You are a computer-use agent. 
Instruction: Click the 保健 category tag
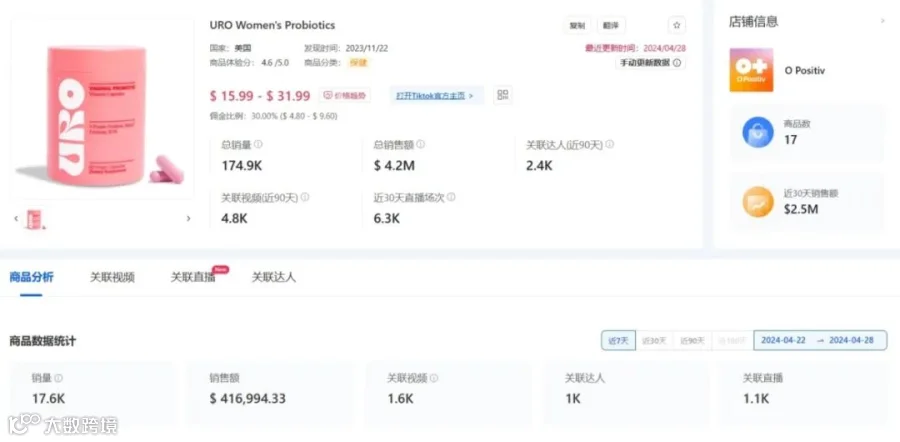pos(358,63)
